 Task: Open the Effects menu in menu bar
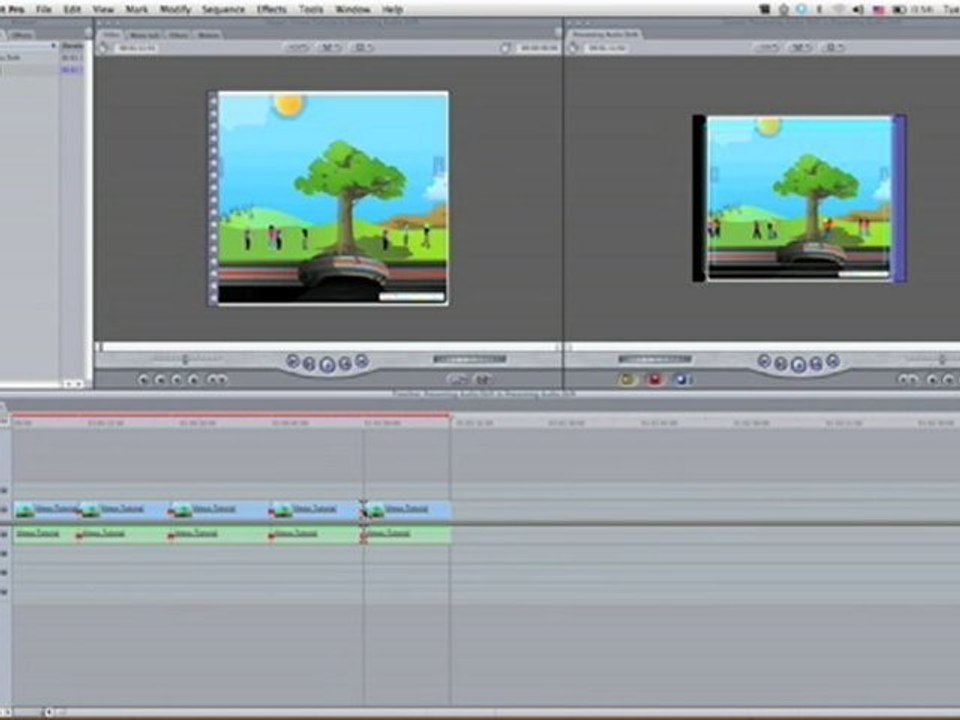click(x=271, y=9)
